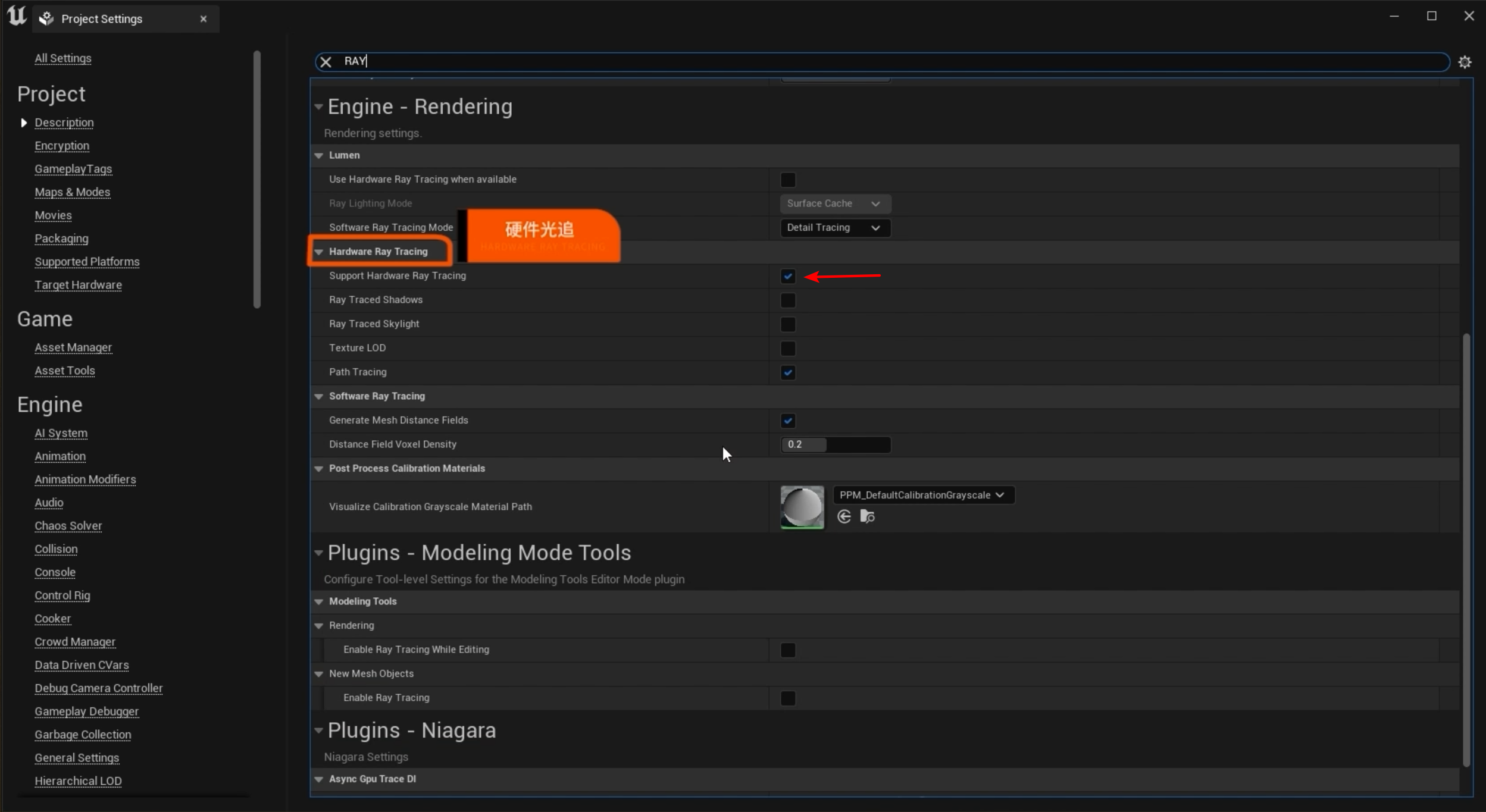
Task: Click the calibration material sphere thumbnail
Action: (802, 507)
